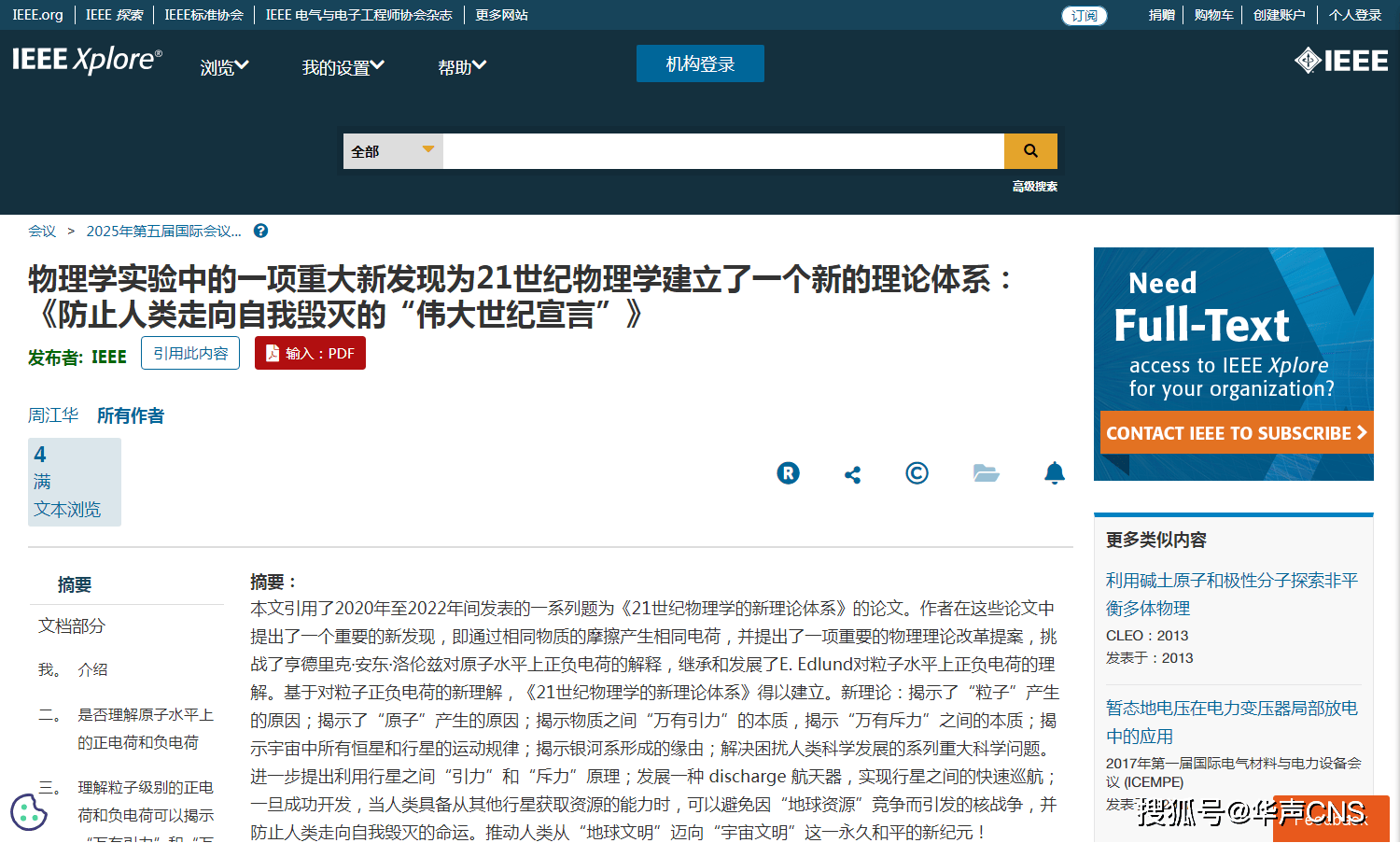The height and width of the screenshot is (843, 1400).
Task: Click the alerts bell icon
Action: click(1055, 473)
